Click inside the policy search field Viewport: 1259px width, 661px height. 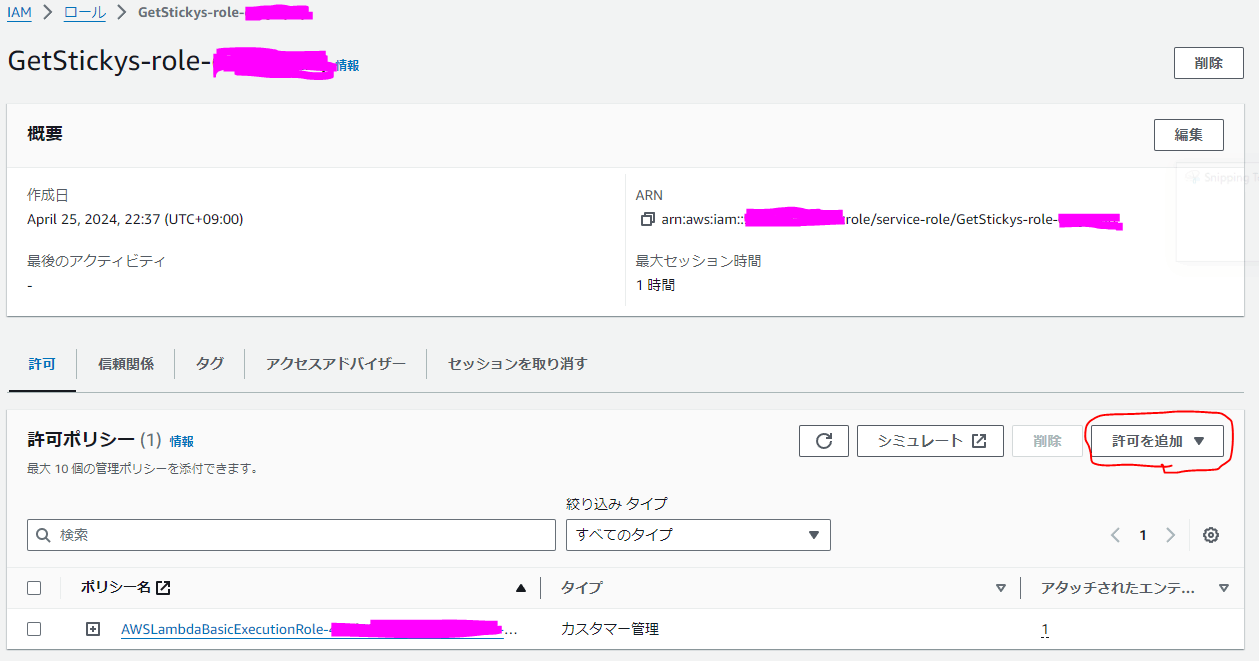tap(290, 535)
